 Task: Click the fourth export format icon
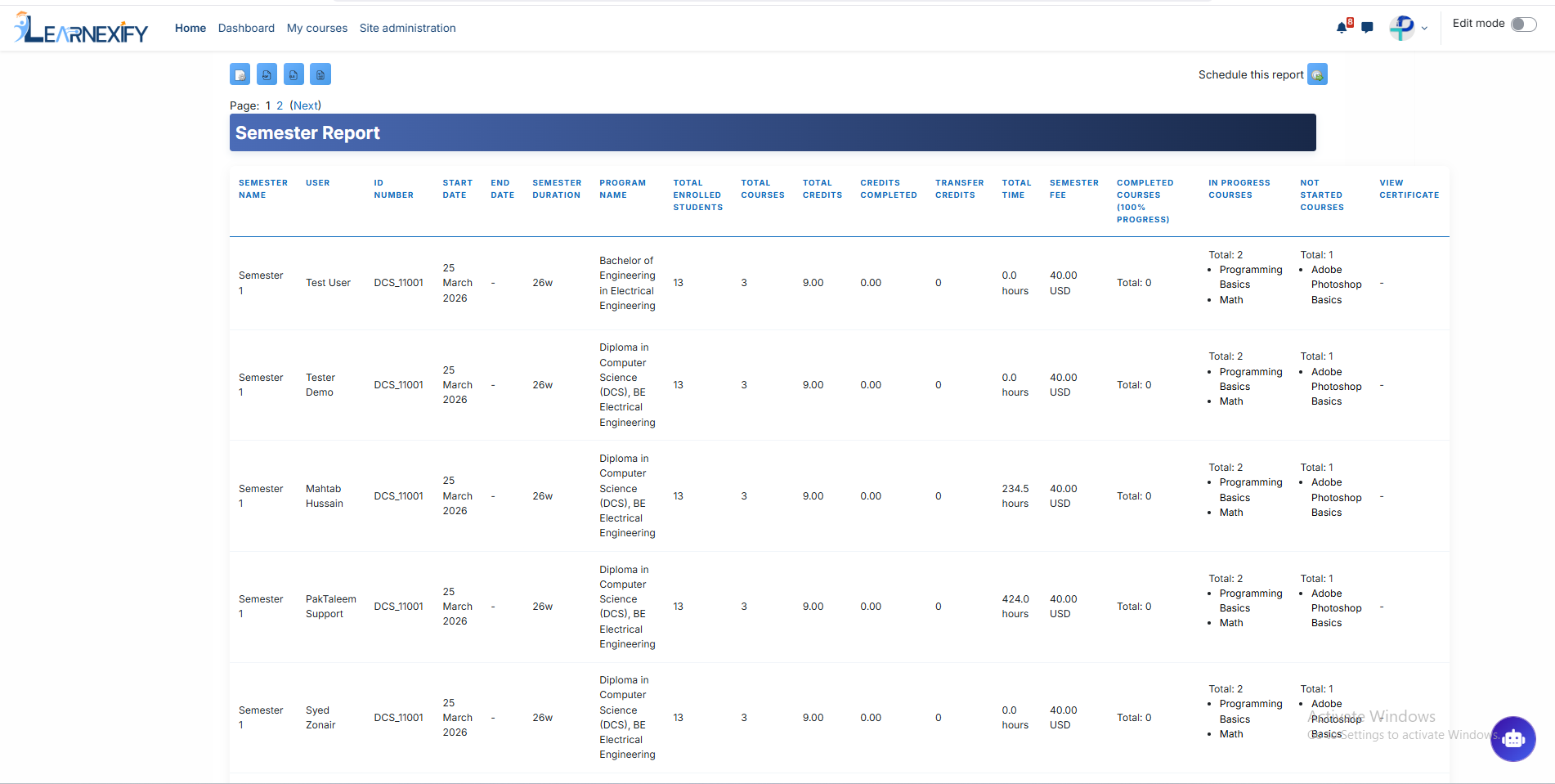point(320,74)
